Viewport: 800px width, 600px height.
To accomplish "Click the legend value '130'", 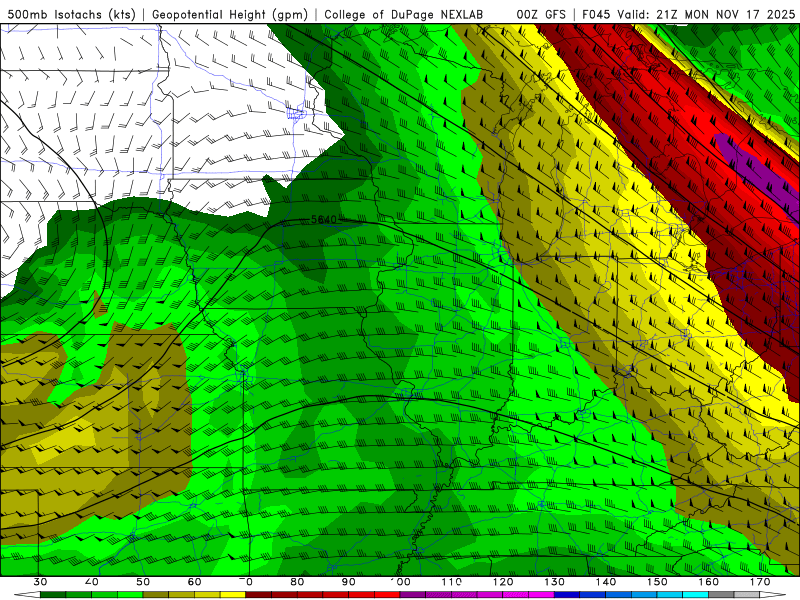I will [555, 582].
